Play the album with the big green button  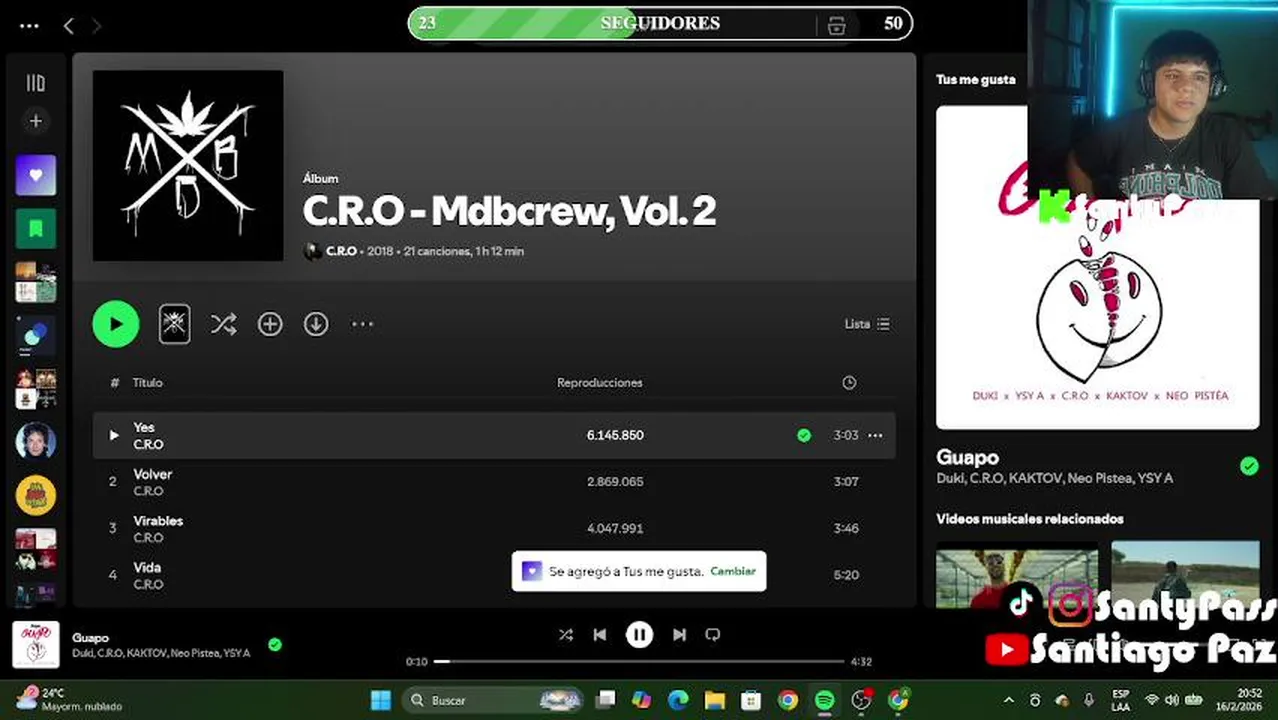tap(116, 324)
